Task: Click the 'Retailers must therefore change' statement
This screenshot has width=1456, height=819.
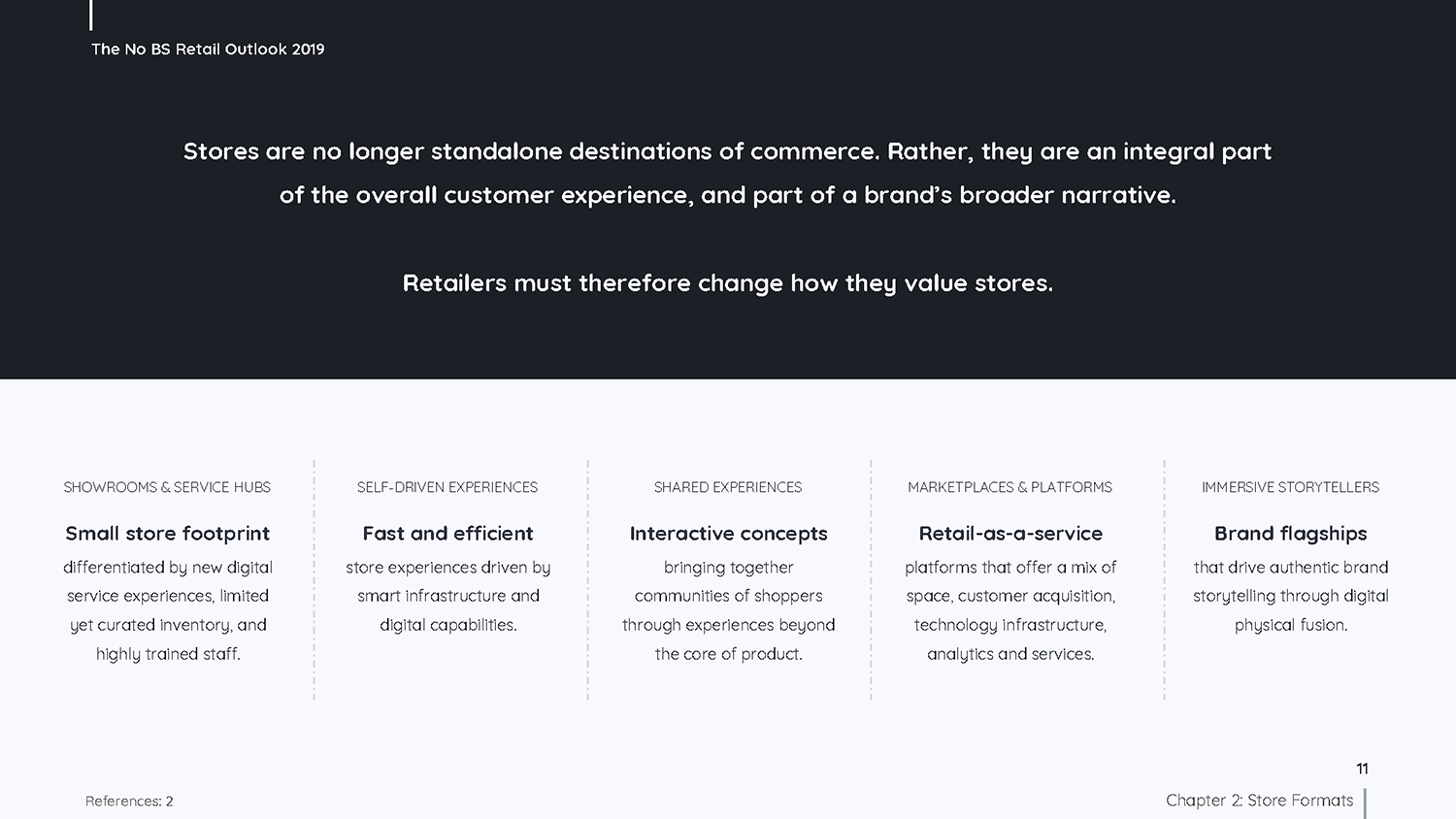Action: pyautogui.click(x=728, y=283)
